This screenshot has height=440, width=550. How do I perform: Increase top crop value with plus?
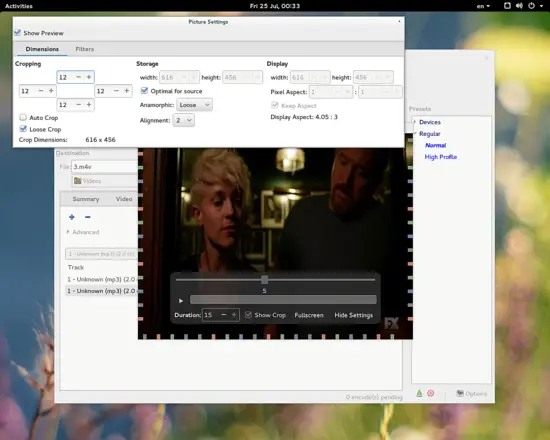pyautogui.click(x=89, y=77)
